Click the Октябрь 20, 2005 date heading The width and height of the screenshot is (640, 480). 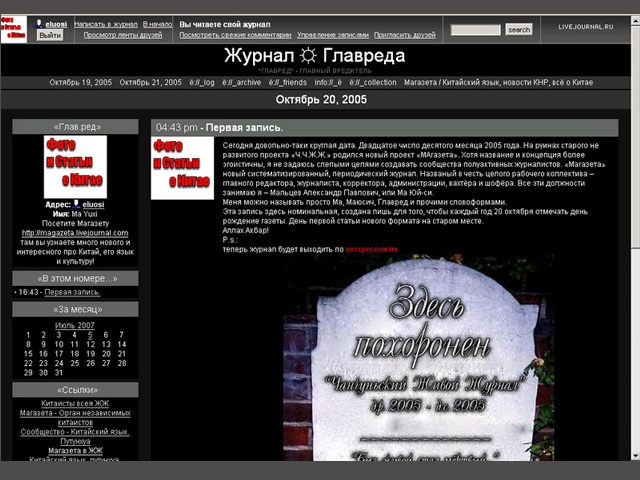coord(321,100)
